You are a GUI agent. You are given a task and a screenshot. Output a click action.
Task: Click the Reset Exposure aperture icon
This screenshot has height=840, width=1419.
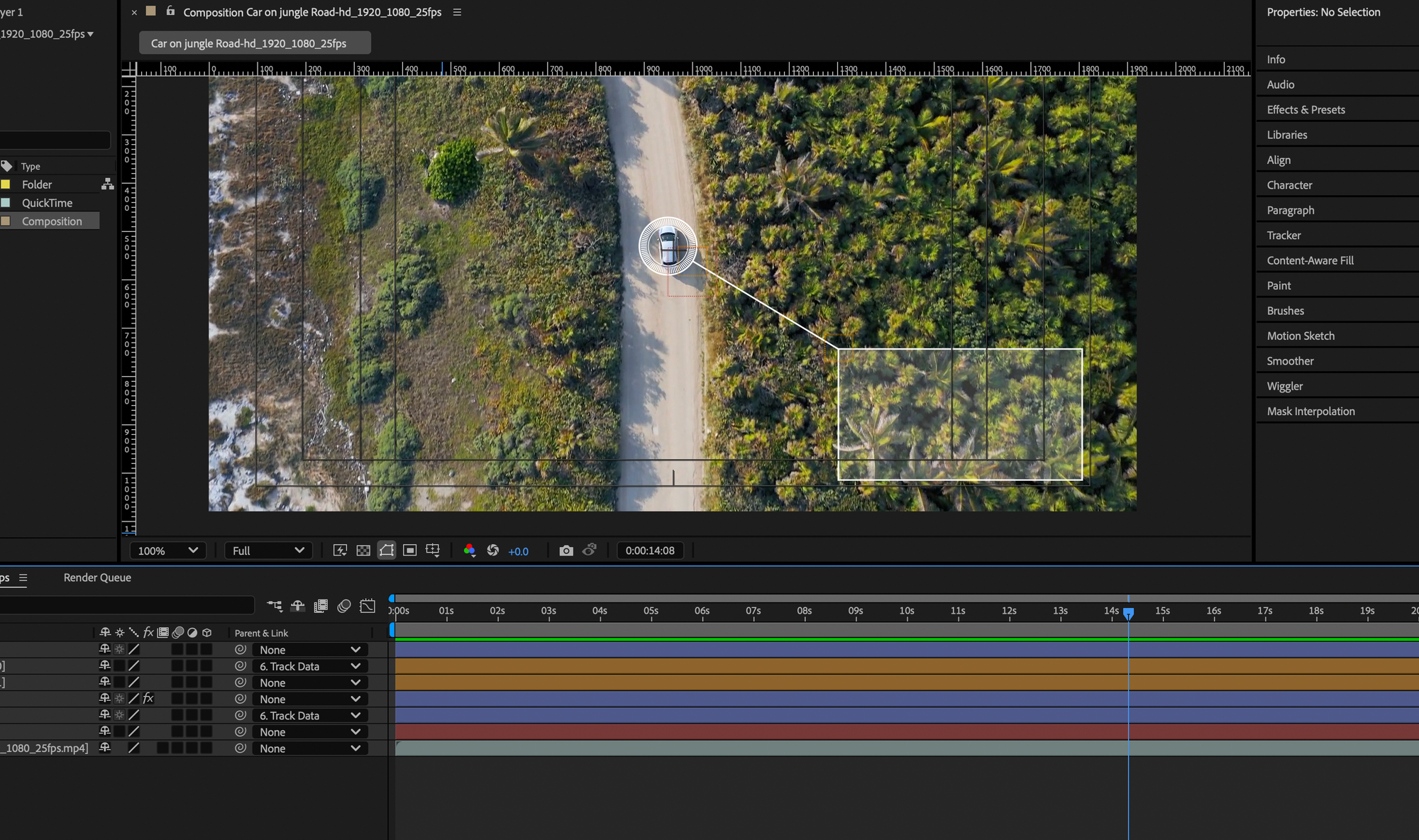493,551
